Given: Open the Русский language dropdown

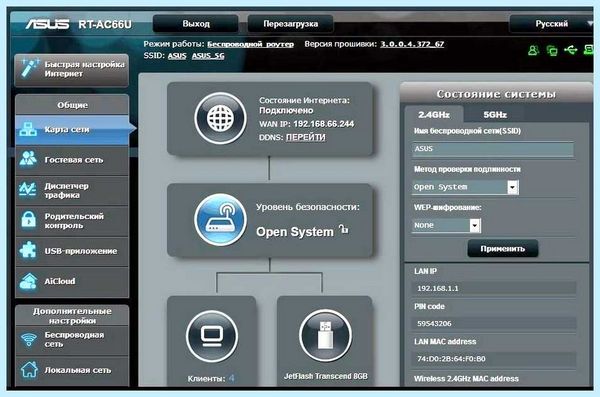Looking at the screenshot, I should pos(551,24).
